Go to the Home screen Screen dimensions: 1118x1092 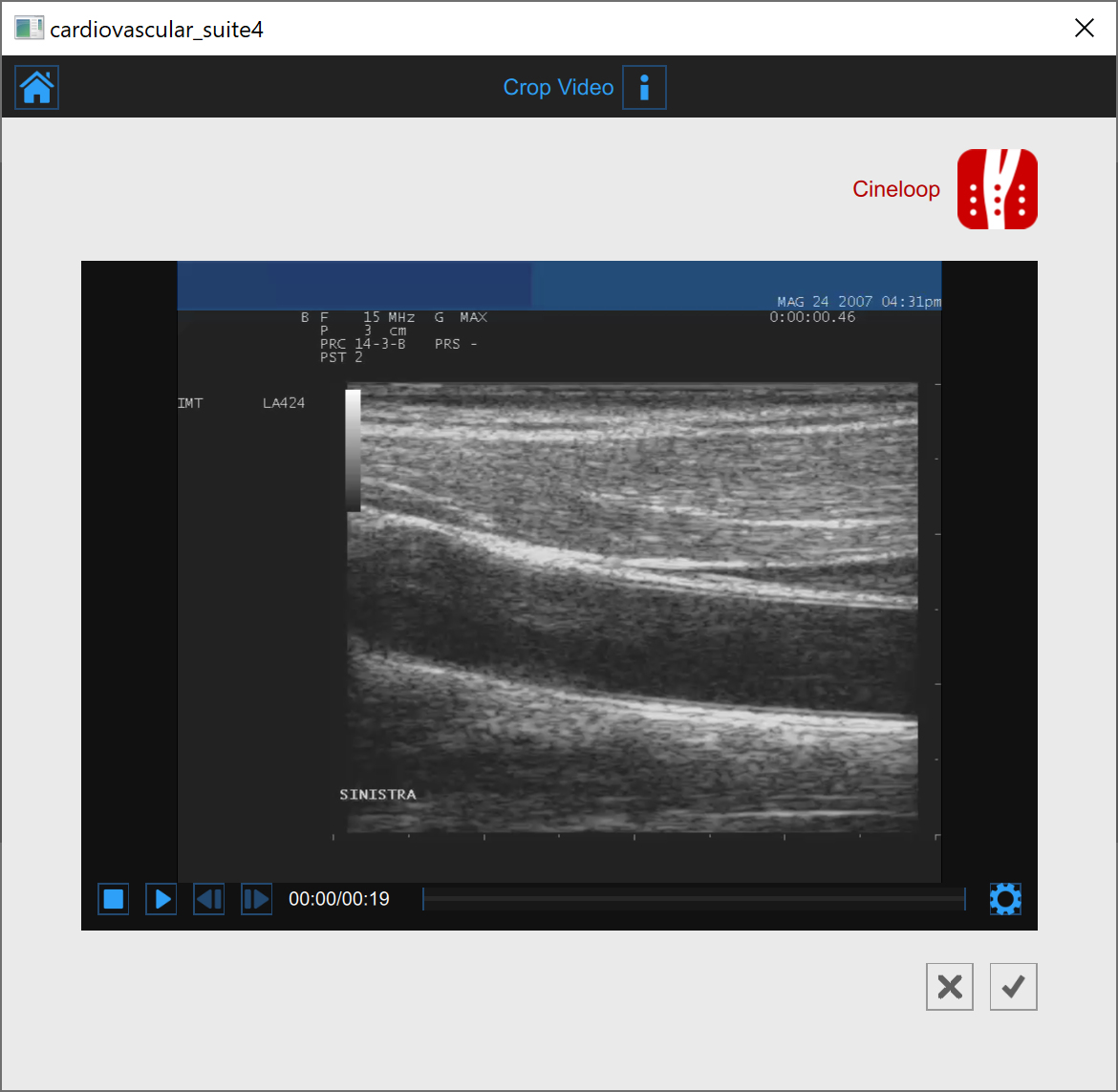37,88
